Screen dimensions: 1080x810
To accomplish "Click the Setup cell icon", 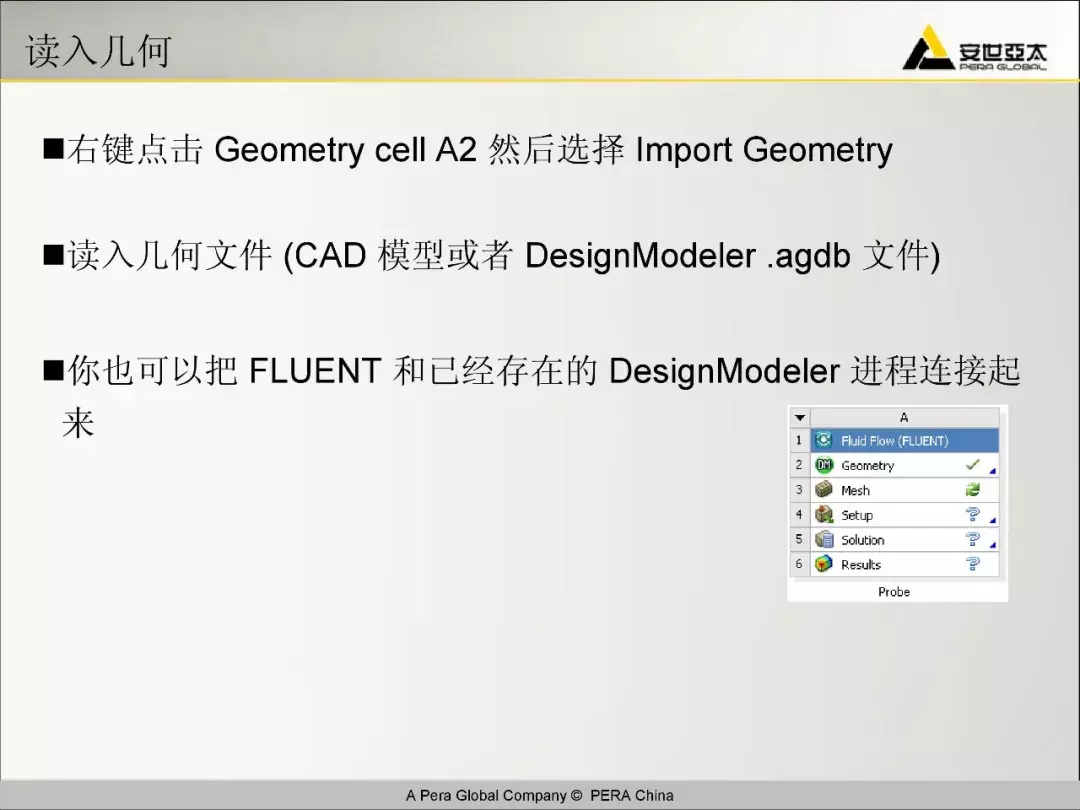I will tap(824, 515).
